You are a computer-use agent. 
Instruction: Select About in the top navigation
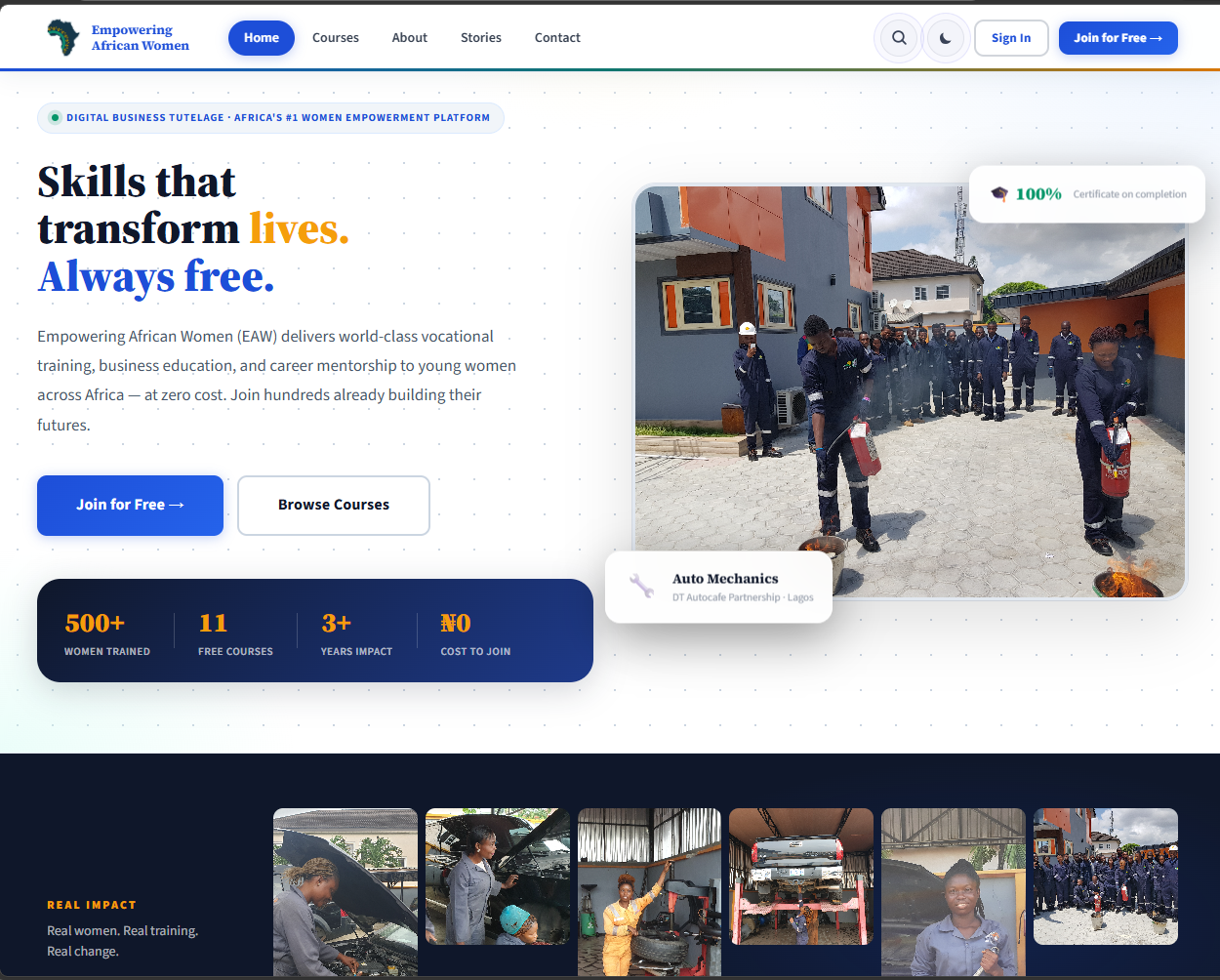[409, 37]
